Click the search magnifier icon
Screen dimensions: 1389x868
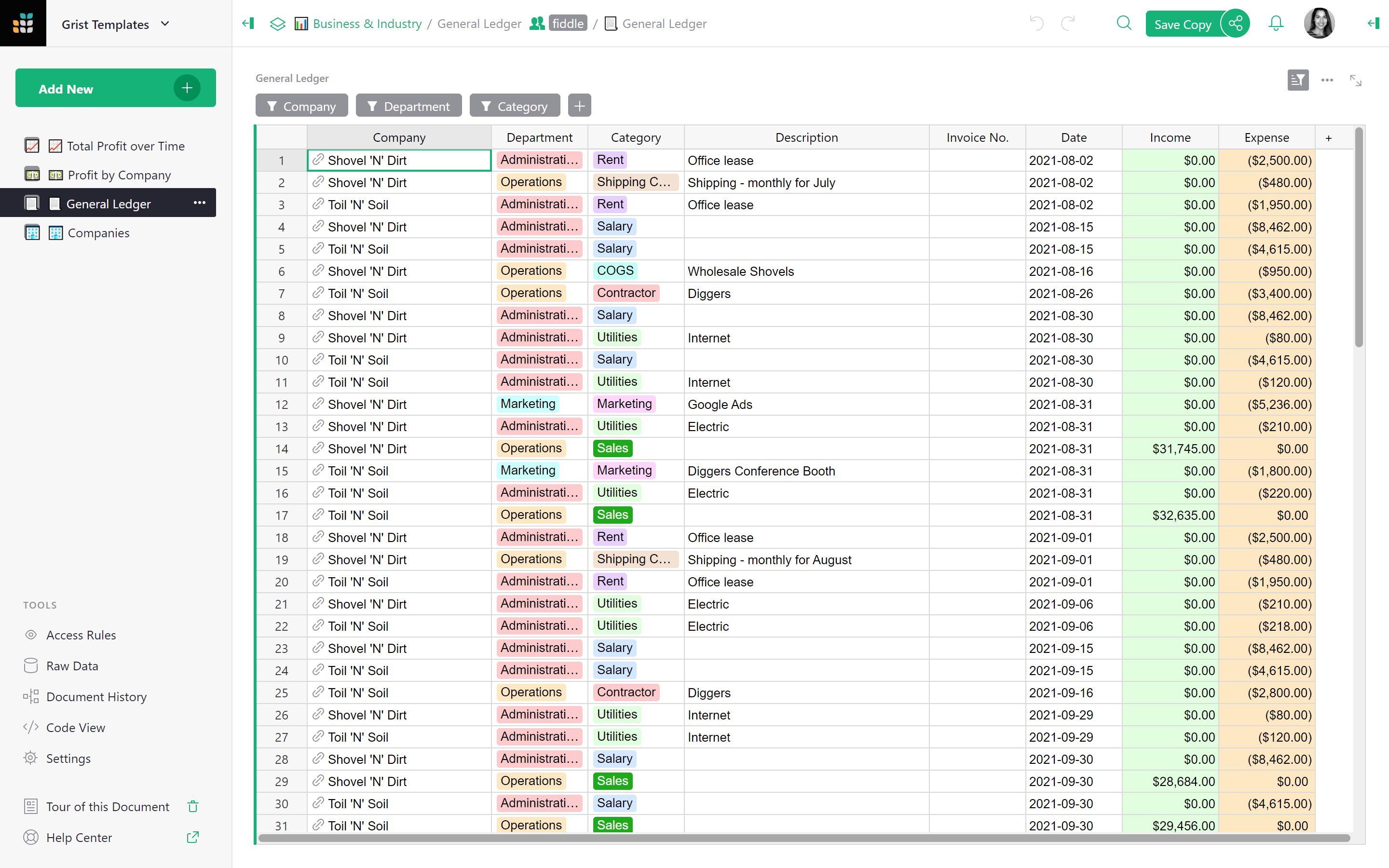click(x=1123, y=24)
